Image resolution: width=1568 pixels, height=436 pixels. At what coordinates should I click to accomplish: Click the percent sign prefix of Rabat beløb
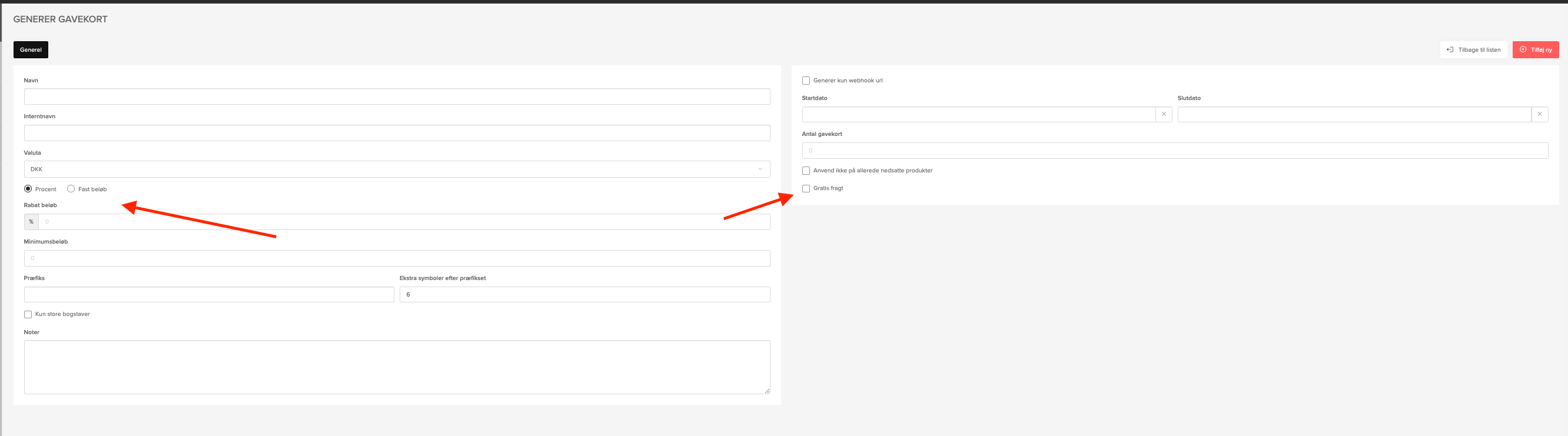click(31, 222)
